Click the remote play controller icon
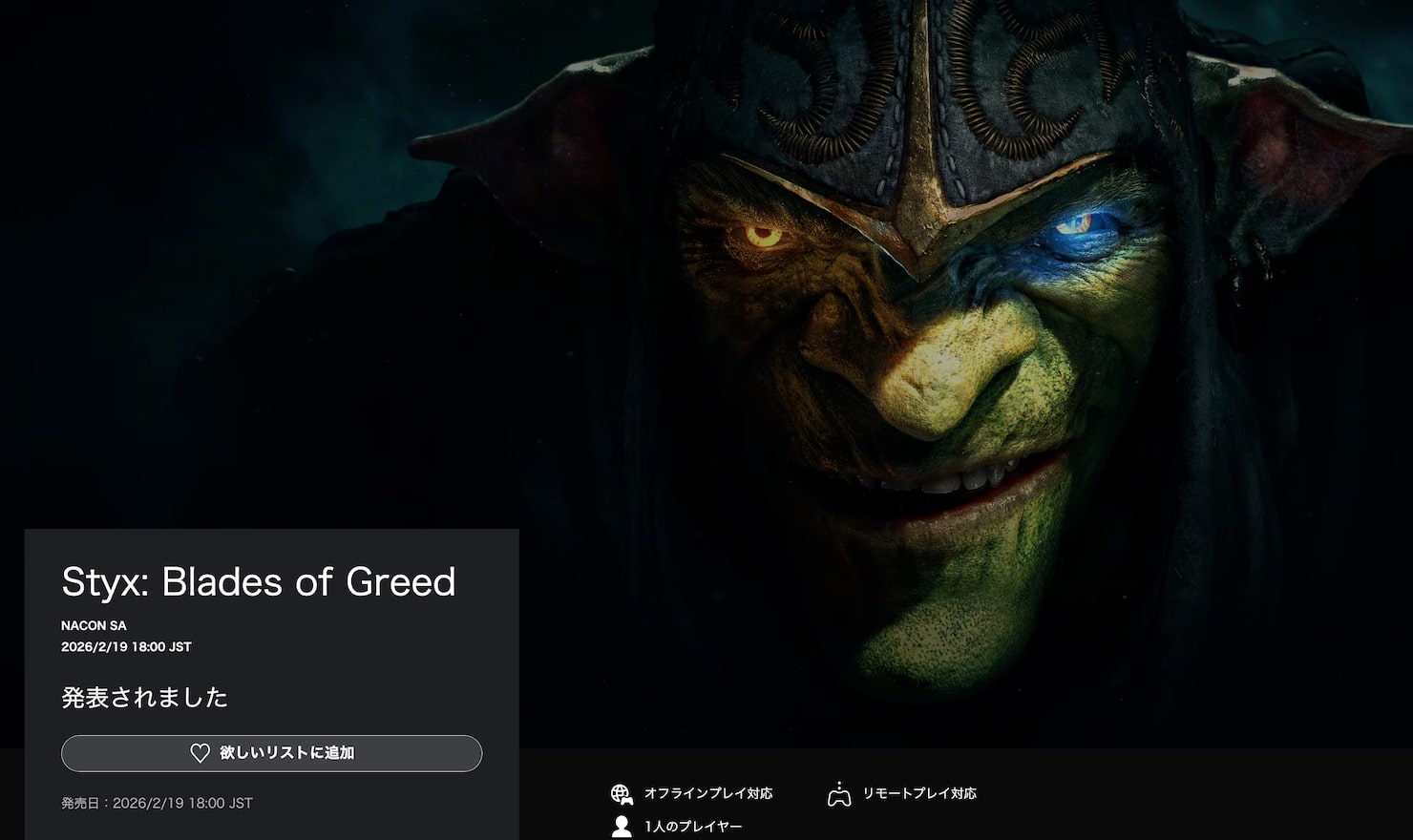Image resolution: width=1413 pixels, height=840 pixels. pyautogui.click(x=839, y=794)
